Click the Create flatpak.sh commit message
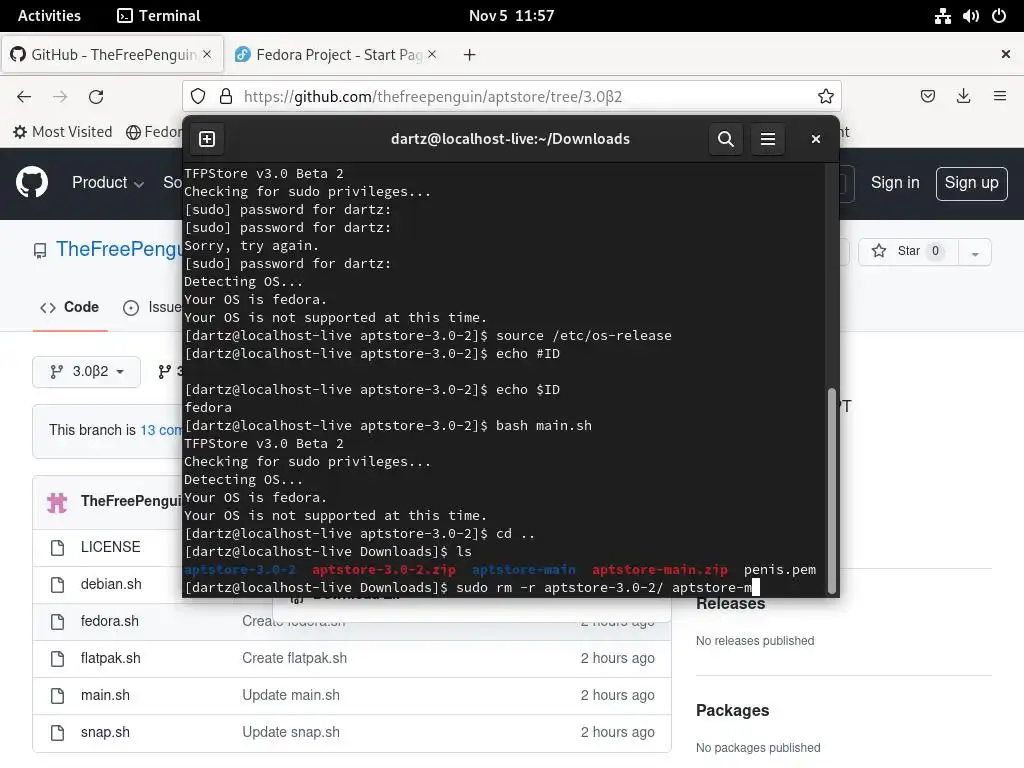This screenshot has width=1024, height=768. pos(295,658)
